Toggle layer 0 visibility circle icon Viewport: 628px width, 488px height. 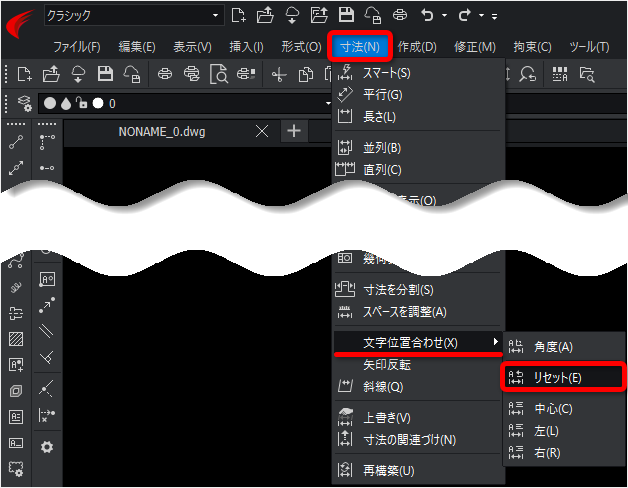pos(50,103)
